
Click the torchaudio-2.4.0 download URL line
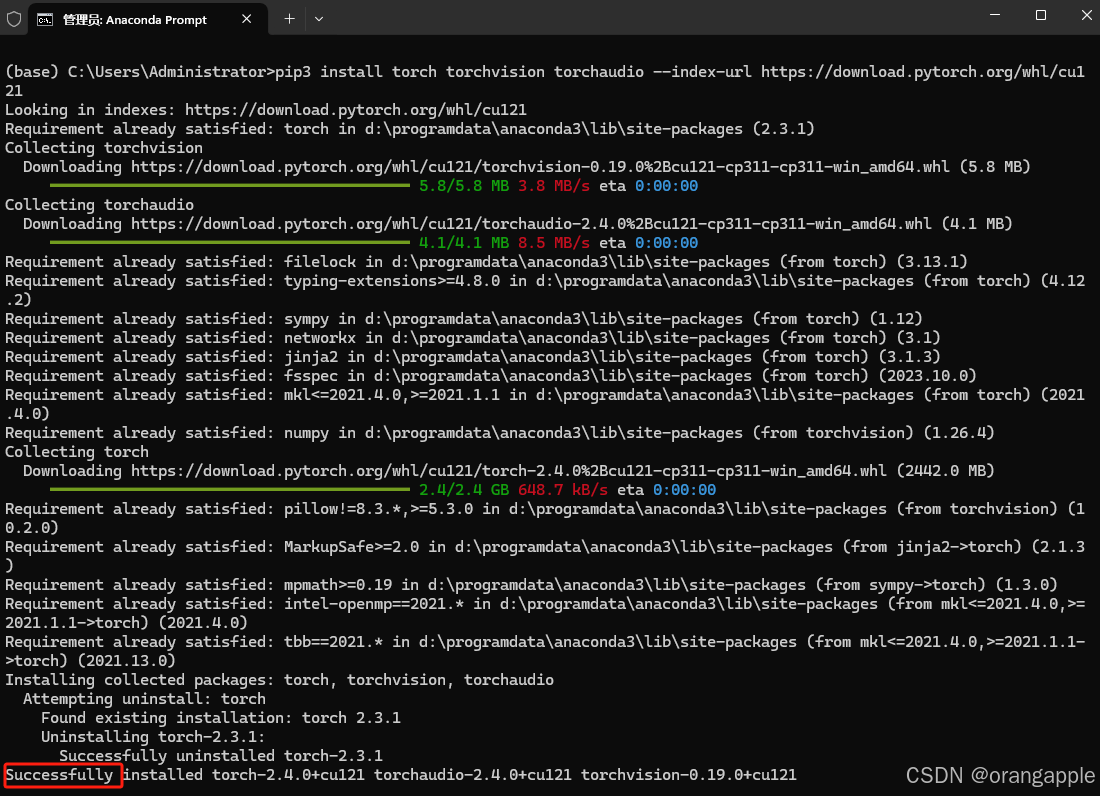click(x=518, y=224)
